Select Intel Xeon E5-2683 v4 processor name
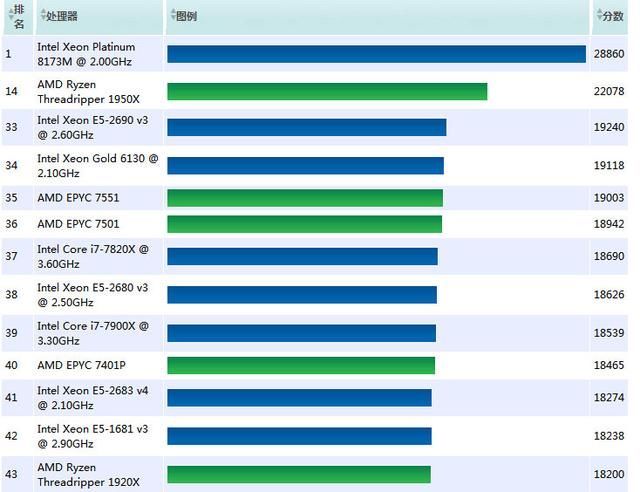The image size is (640, 492). [x=90, y=398]
